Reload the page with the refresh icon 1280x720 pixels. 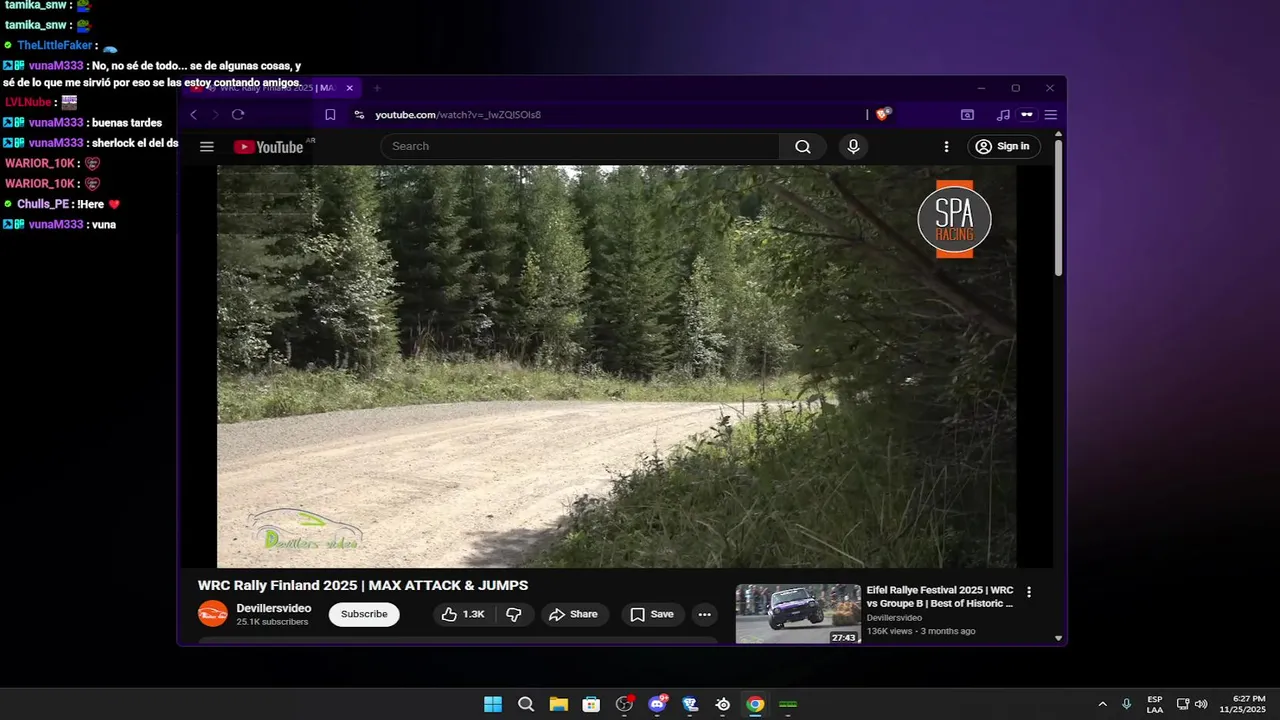[238, 115]
